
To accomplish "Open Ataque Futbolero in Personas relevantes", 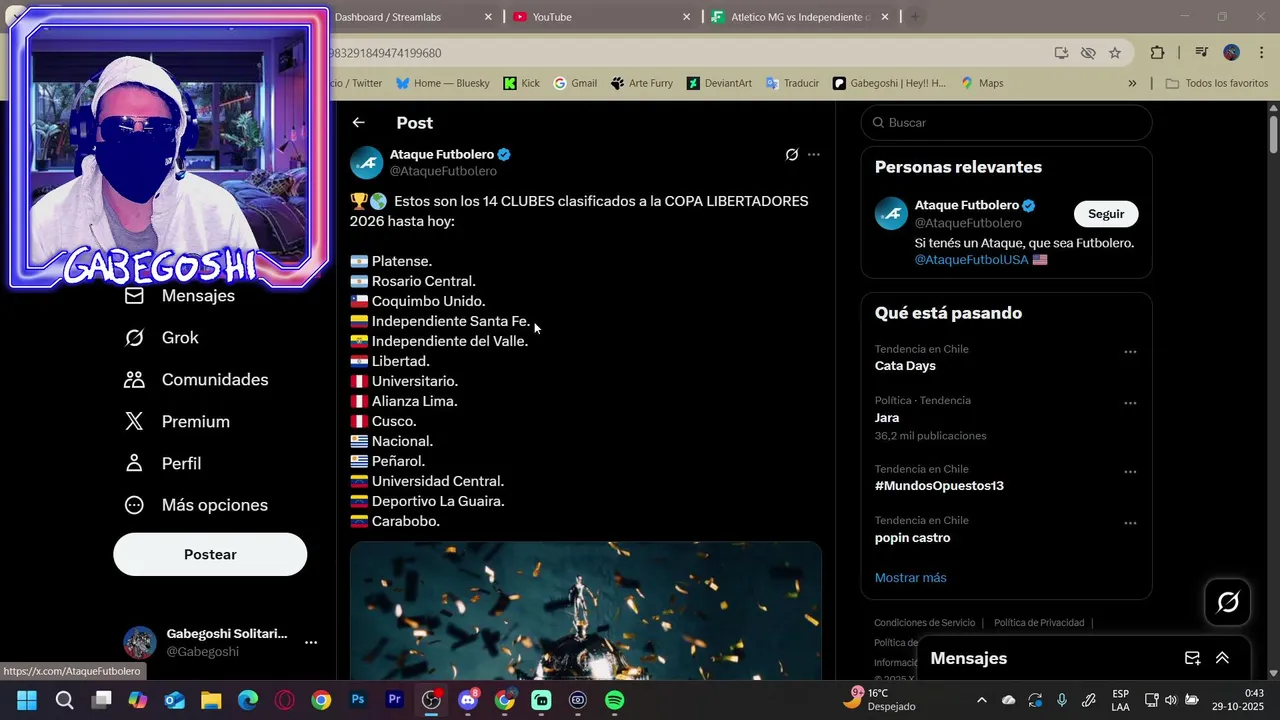I will [x=967, y=205].
